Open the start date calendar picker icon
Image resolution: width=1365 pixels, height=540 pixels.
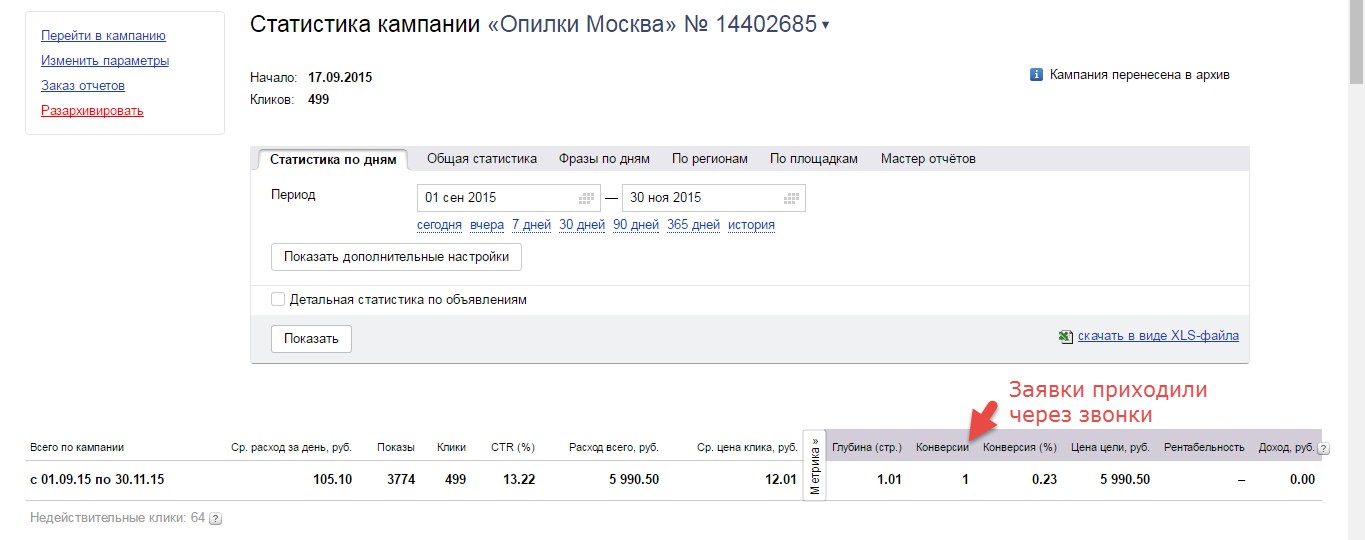pyautogui.click(x=587, y=198)
